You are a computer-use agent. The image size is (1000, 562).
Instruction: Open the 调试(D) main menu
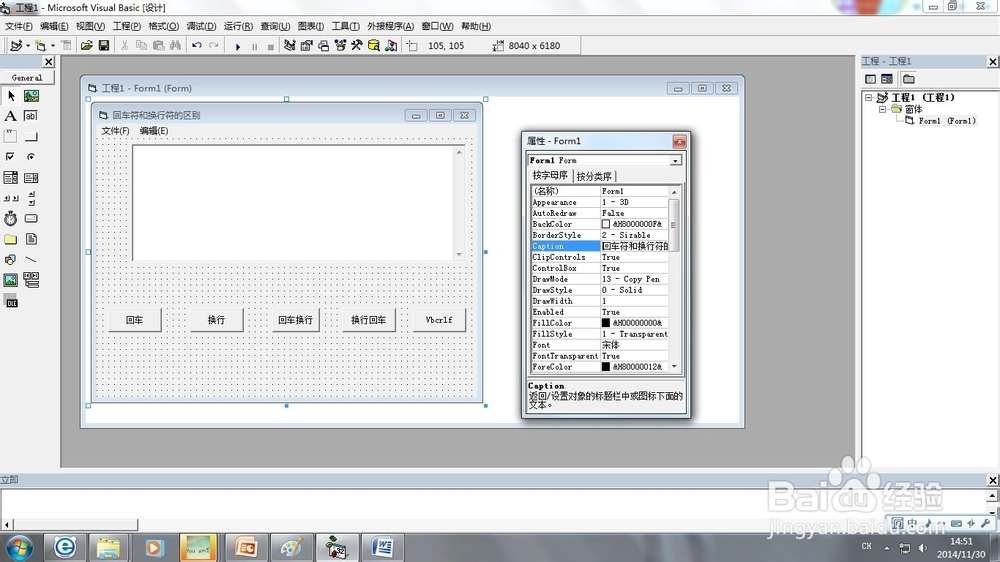201,26
